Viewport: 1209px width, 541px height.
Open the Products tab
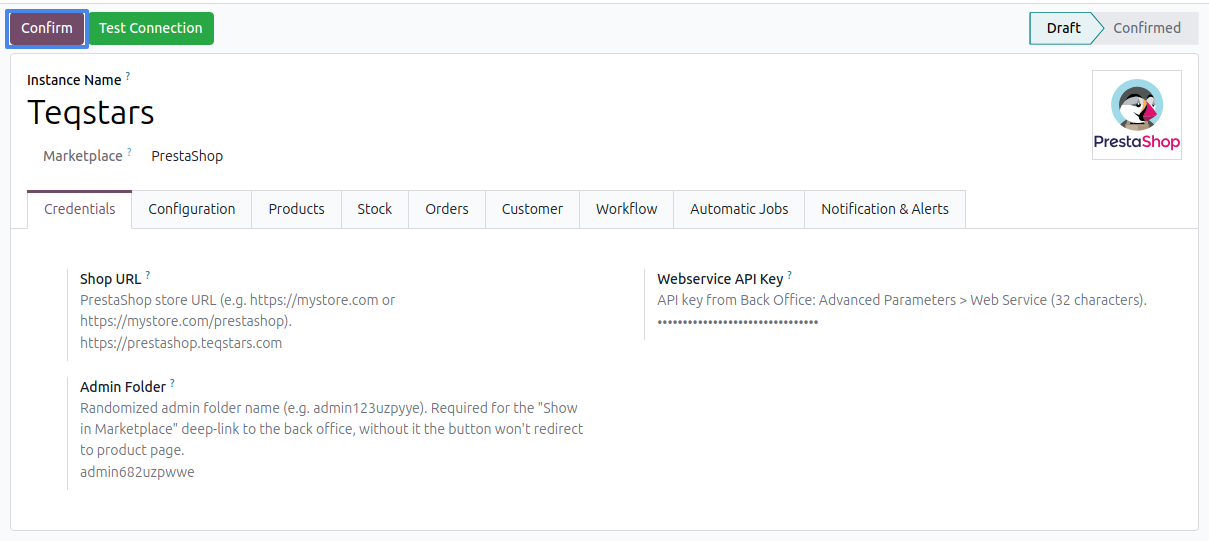tap(297, 209)
